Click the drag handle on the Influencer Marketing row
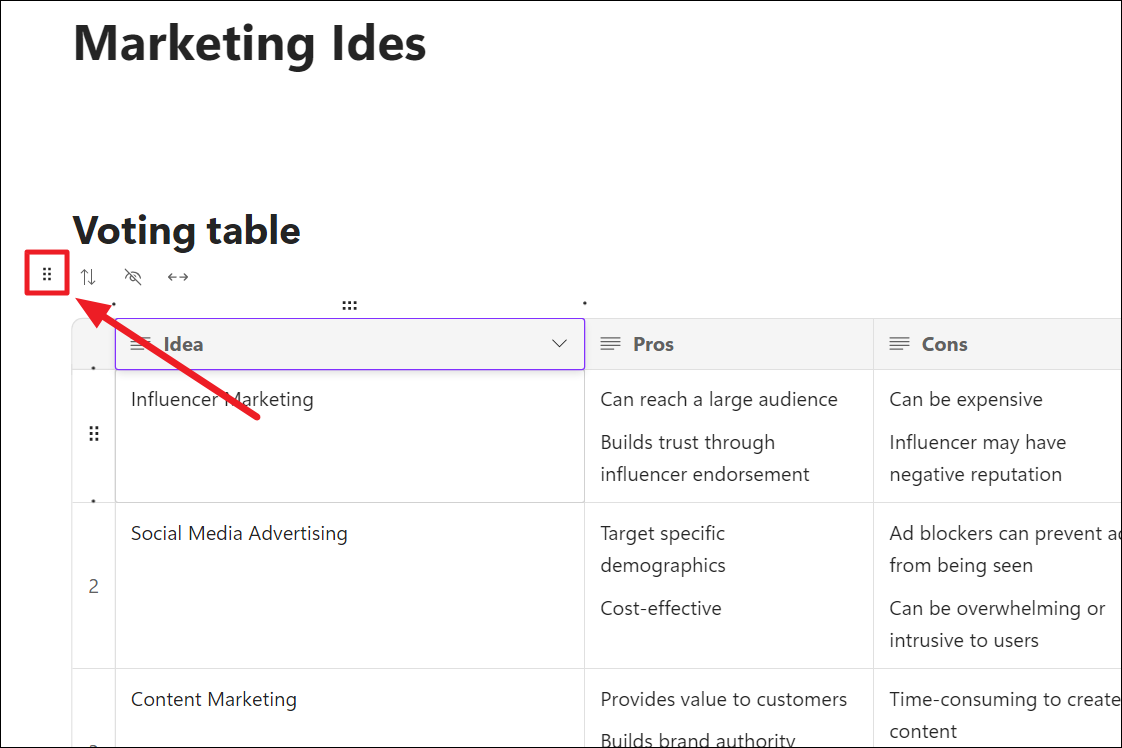 pyautogui.click(x=94, y=433)
